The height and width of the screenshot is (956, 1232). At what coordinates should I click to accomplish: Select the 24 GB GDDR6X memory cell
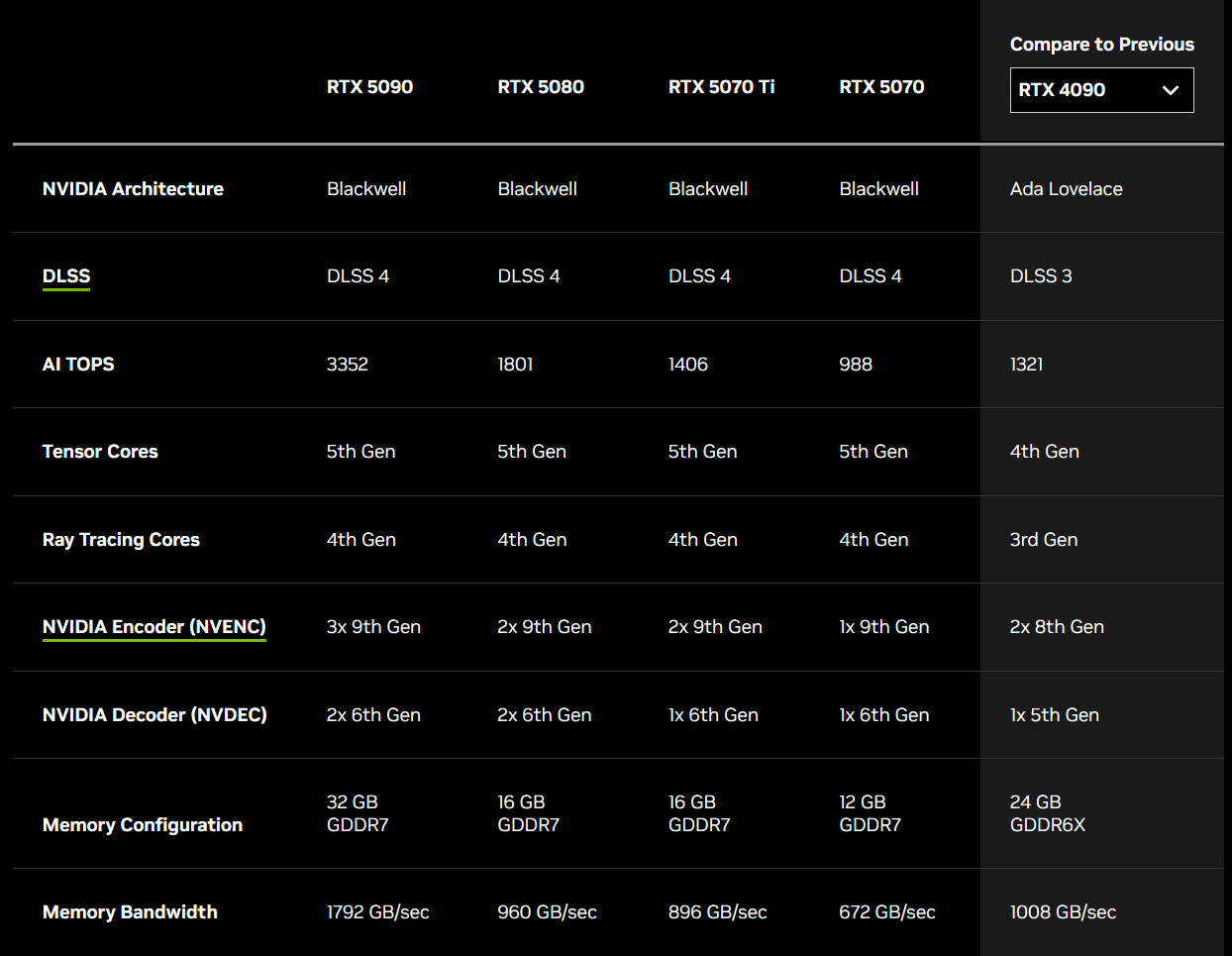tap(1047, 813)
